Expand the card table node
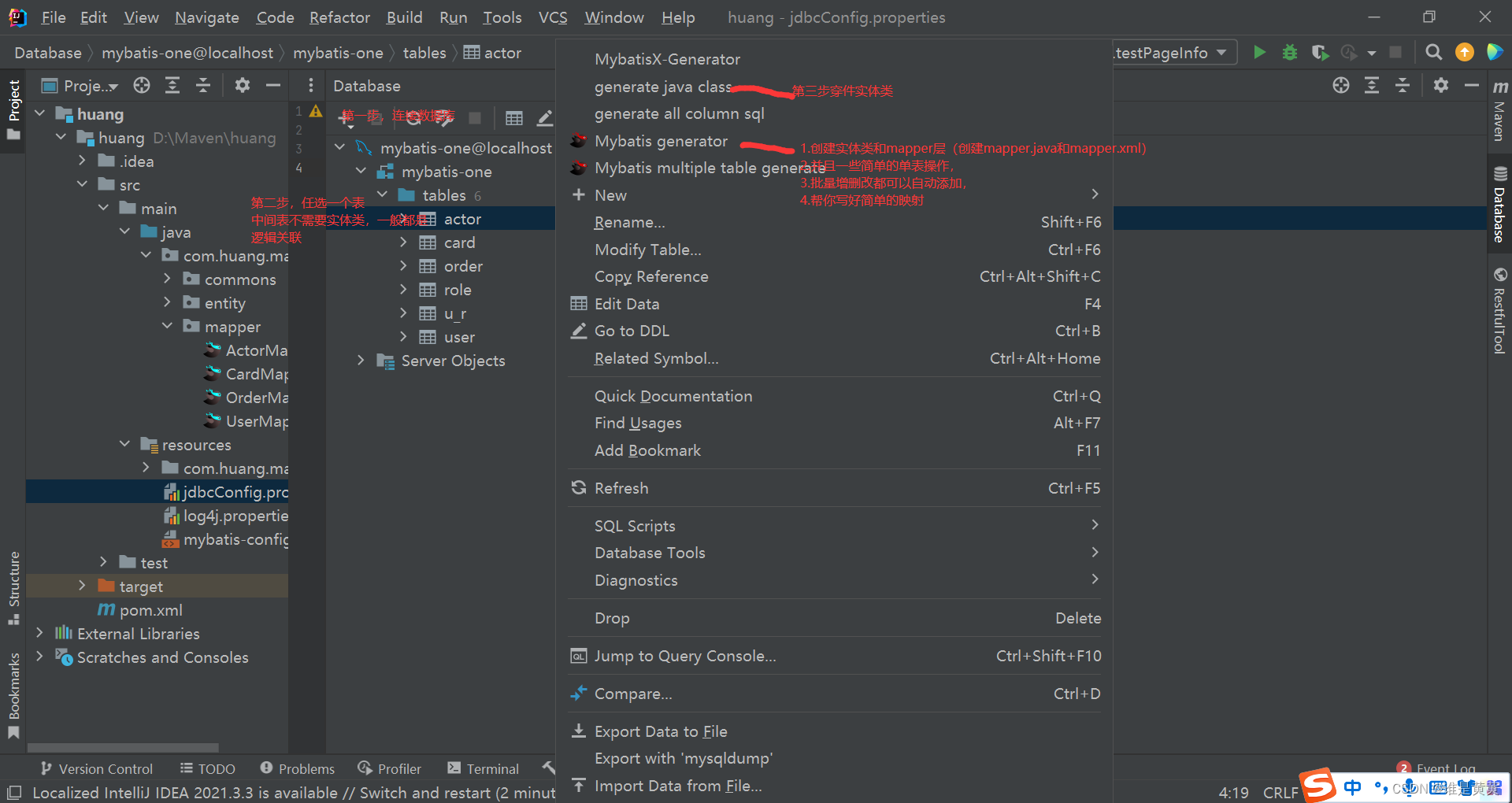This screenshot has height=803, width=1512. pyautogui.click(x=403, y=242)
